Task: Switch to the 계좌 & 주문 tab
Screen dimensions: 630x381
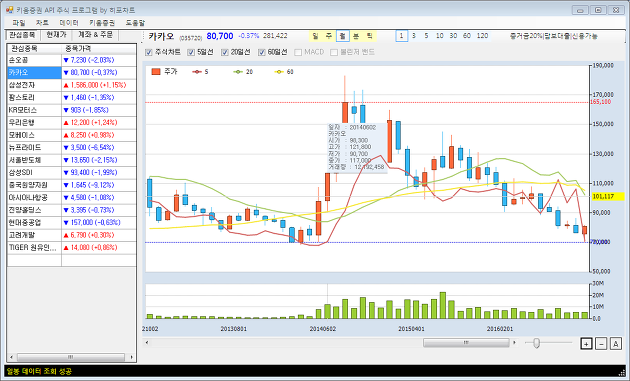Action: coord(96,35)
